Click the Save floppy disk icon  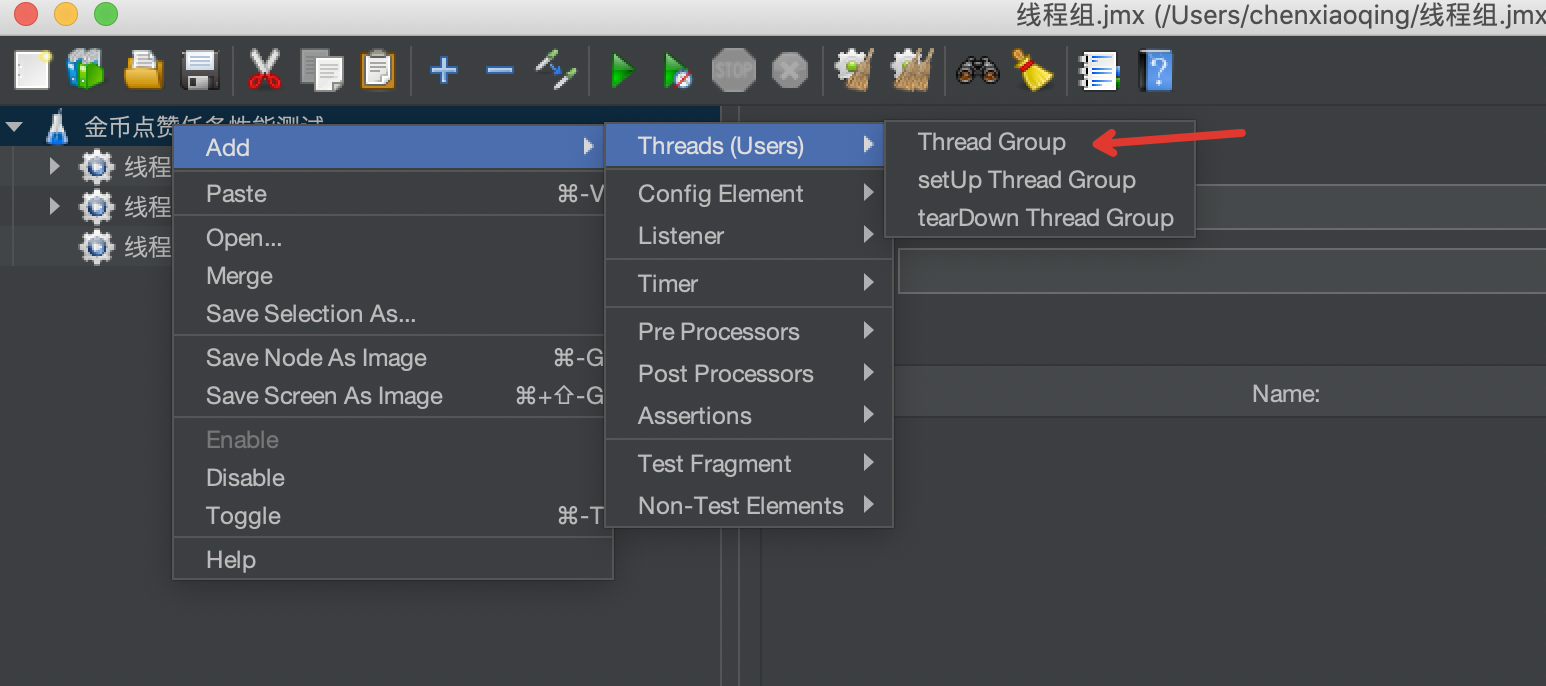coord(200,71)
